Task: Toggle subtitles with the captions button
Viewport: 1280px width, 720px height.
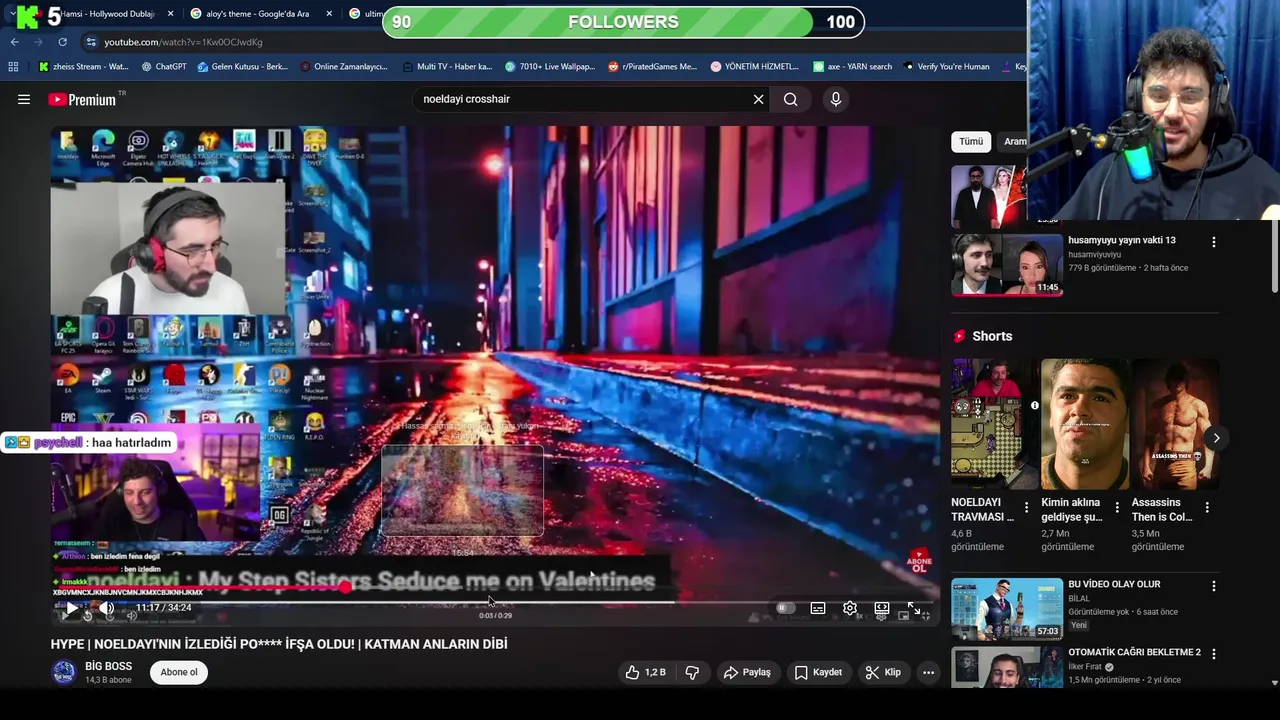Action: (818, 607)
